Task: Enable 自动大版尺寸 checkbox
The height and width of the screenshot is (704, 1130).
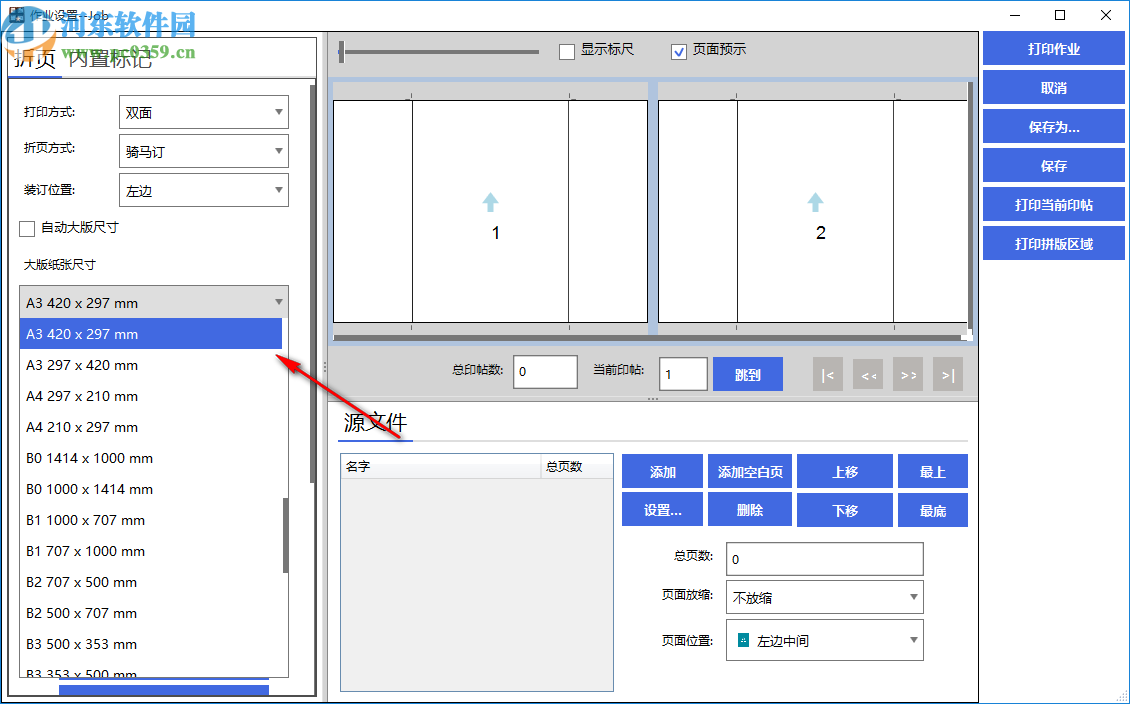Action: [x=27, y=228]
